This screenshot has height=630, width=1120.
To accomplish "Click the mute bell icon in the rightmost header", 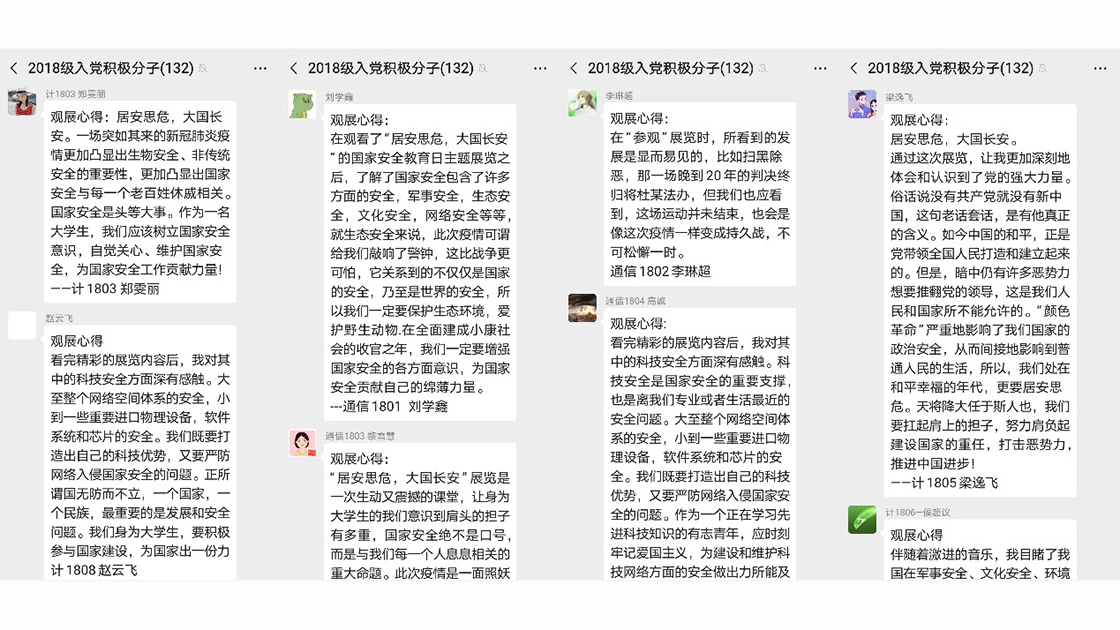I will (x=1044, y=69).
